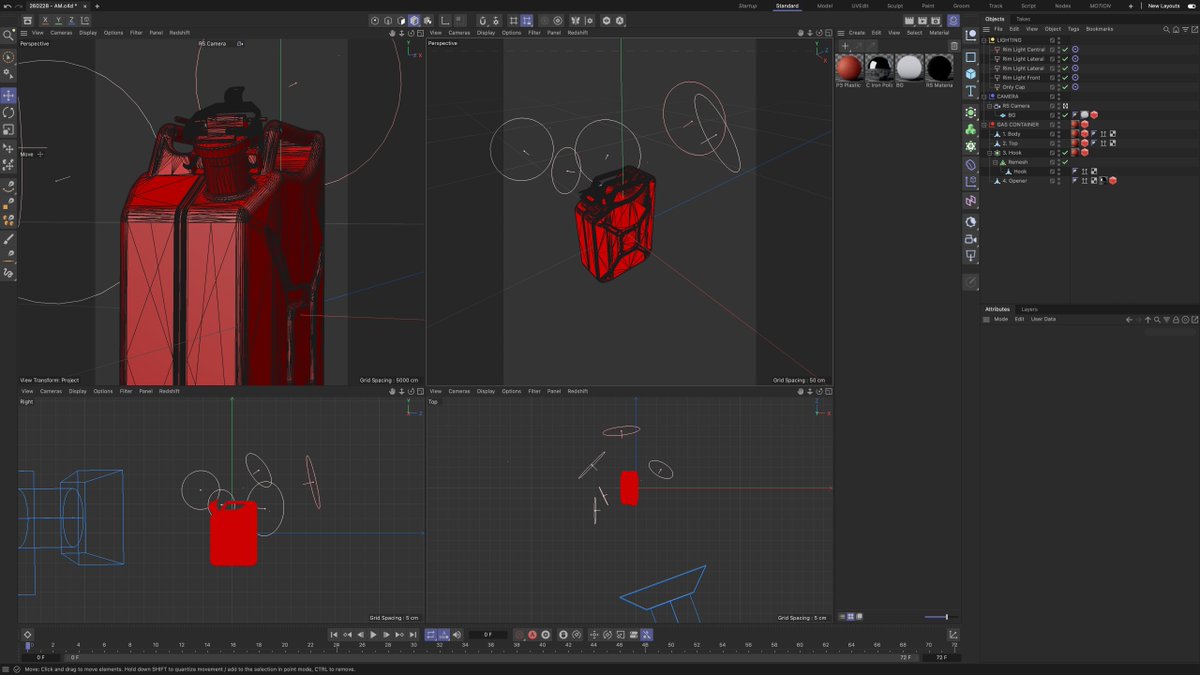1200x675 pixels.
Task: Collapse the LIGHTING group
Action: 983,40
